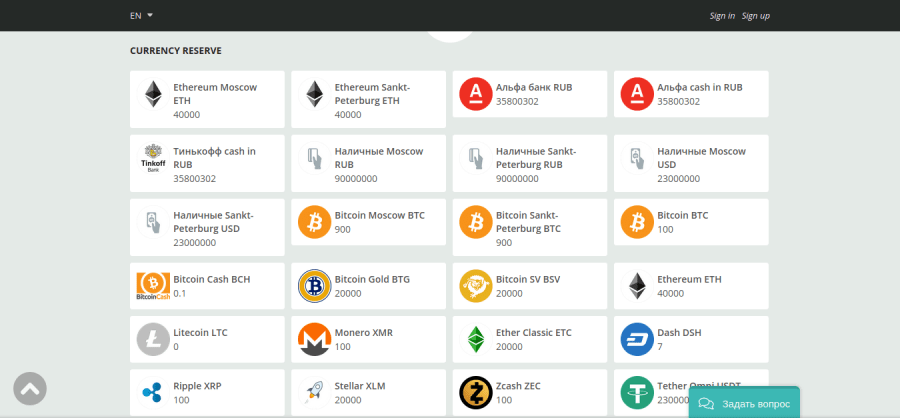This screenshot has height=418, width=900.
Task: Open the Sign up link
Action: (755, 16)
